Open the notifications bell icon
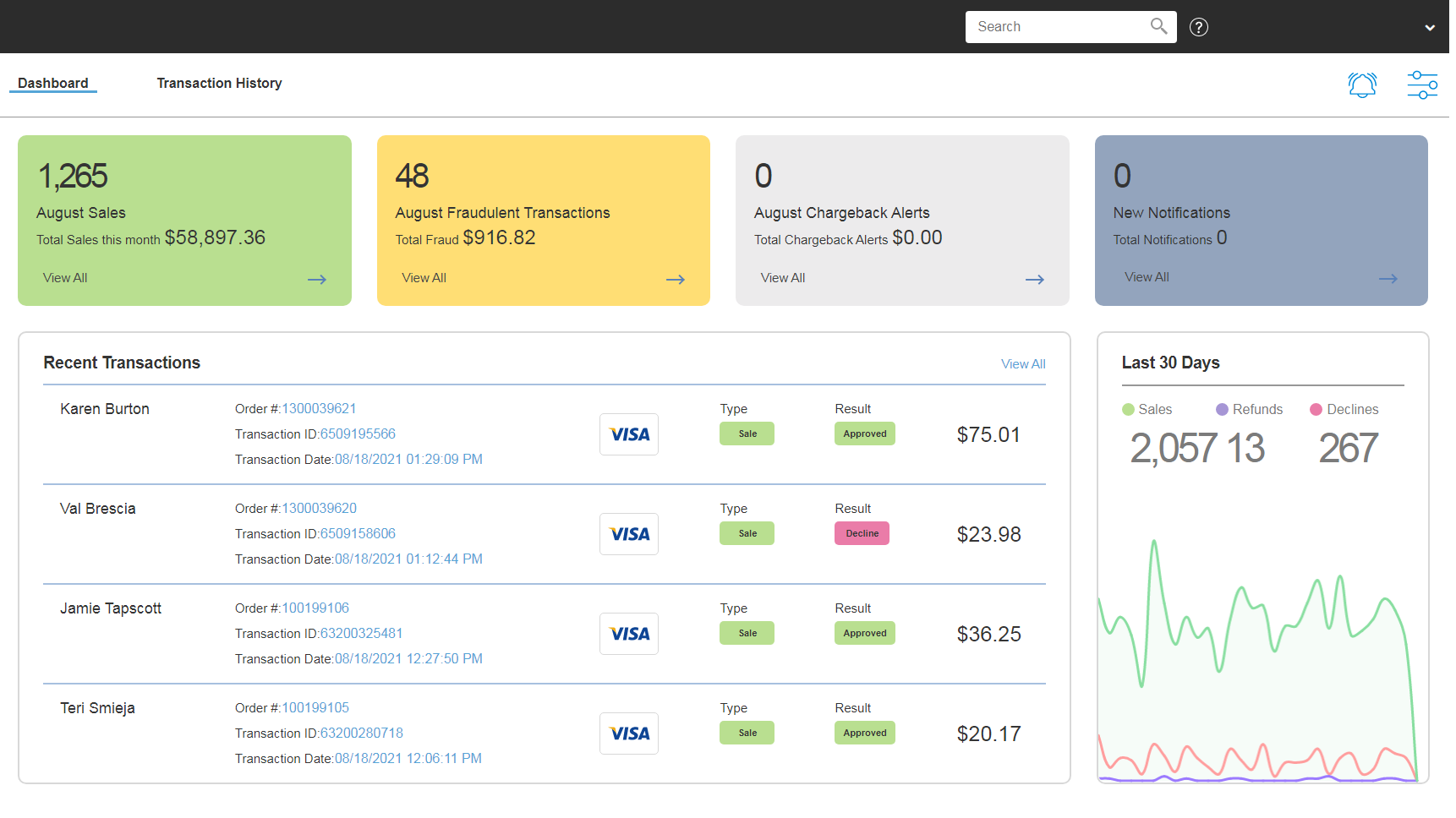Image resolution: width=1456 pixels, height=818 pixels. click(x=1362, y=85)
